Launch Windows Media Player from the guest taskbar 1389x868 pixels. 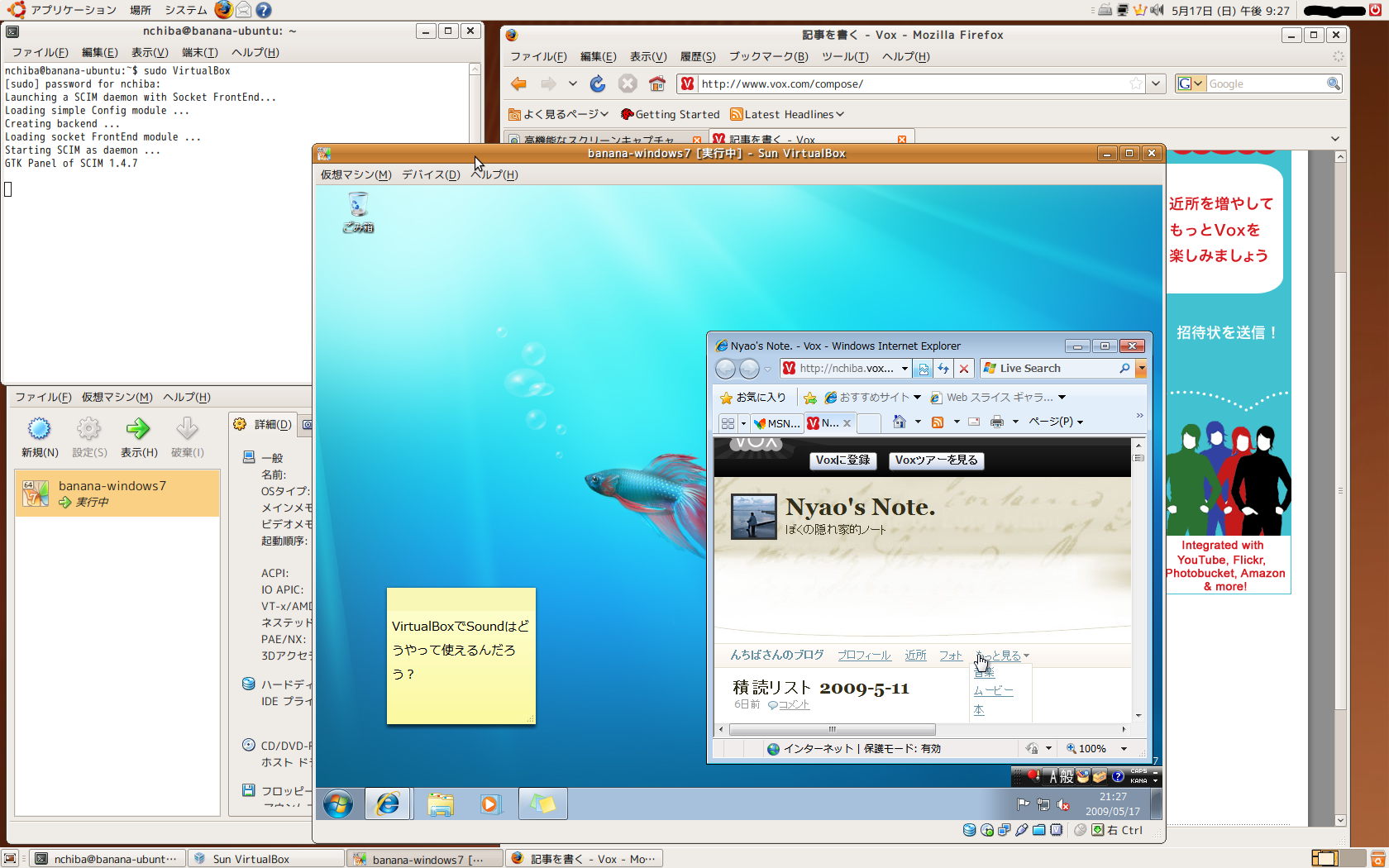[490, 804]
